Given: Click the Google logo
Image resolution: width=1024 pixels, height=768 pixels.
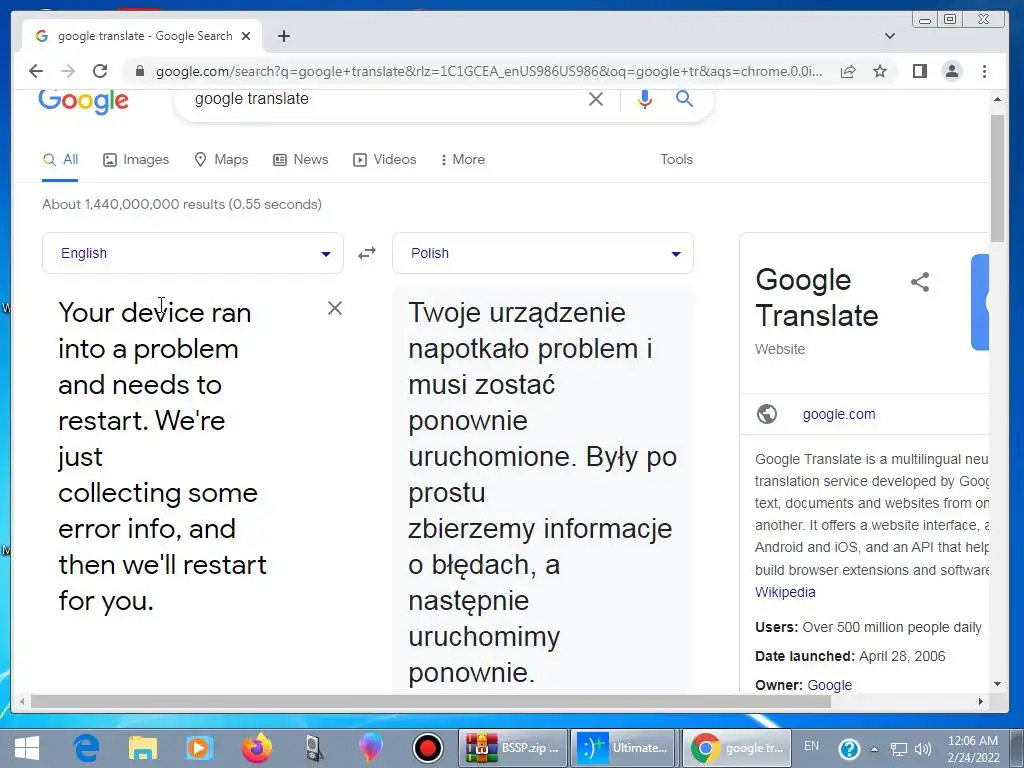Looking at the screenshot, I should (x=84, y=102).
